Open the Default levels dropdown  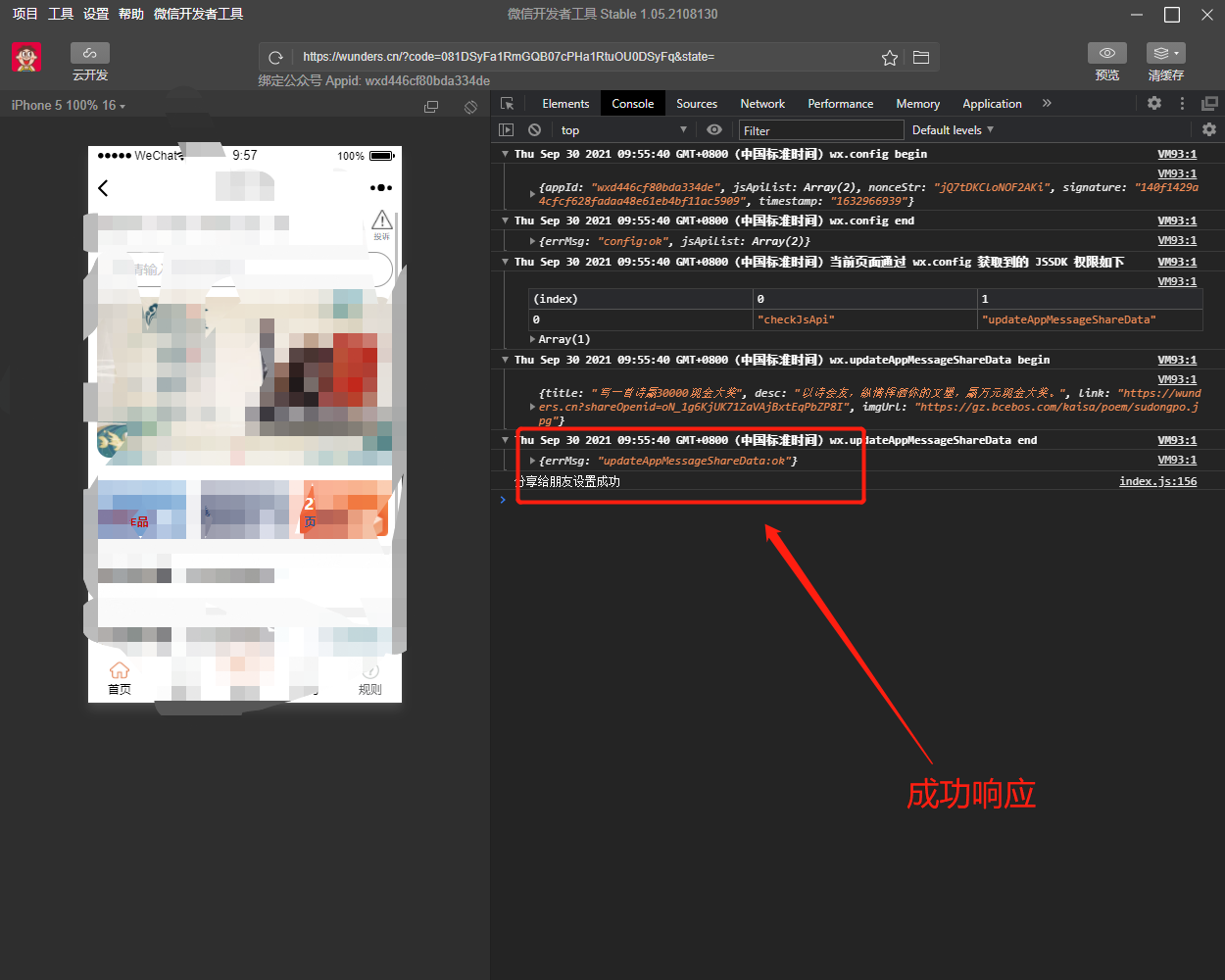pyautogui.click(x=953, y=129)
